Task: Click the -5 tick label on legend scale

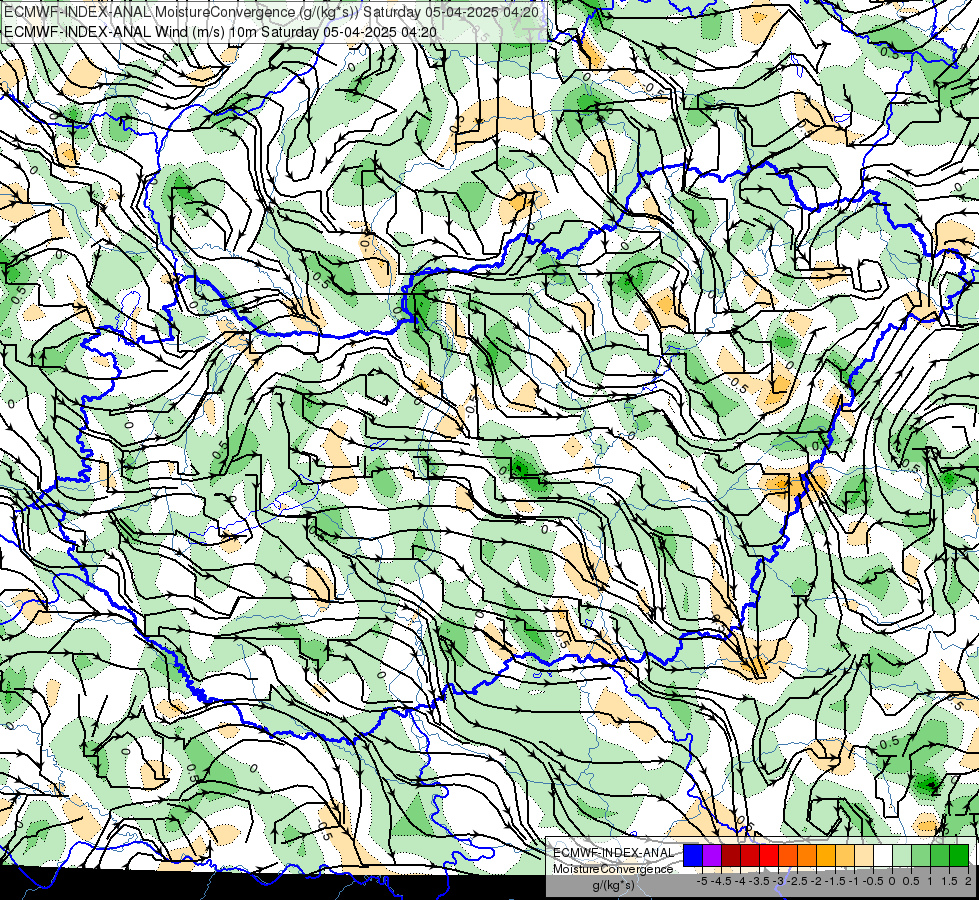Action: pos(702,881)
